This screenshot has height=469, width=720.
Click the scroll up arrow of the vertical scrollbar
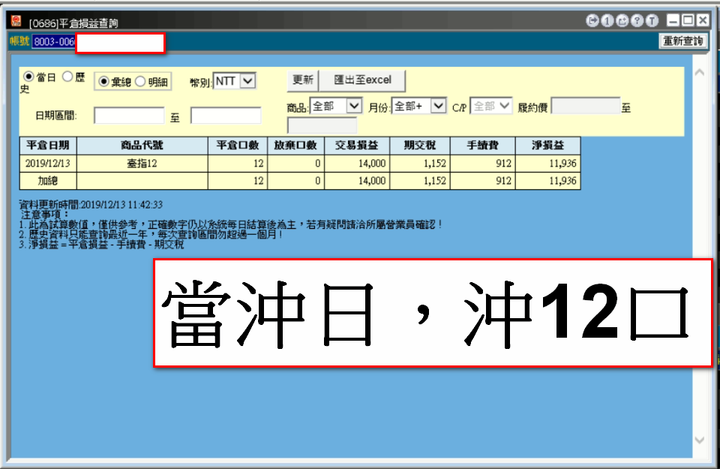point(699,73)
